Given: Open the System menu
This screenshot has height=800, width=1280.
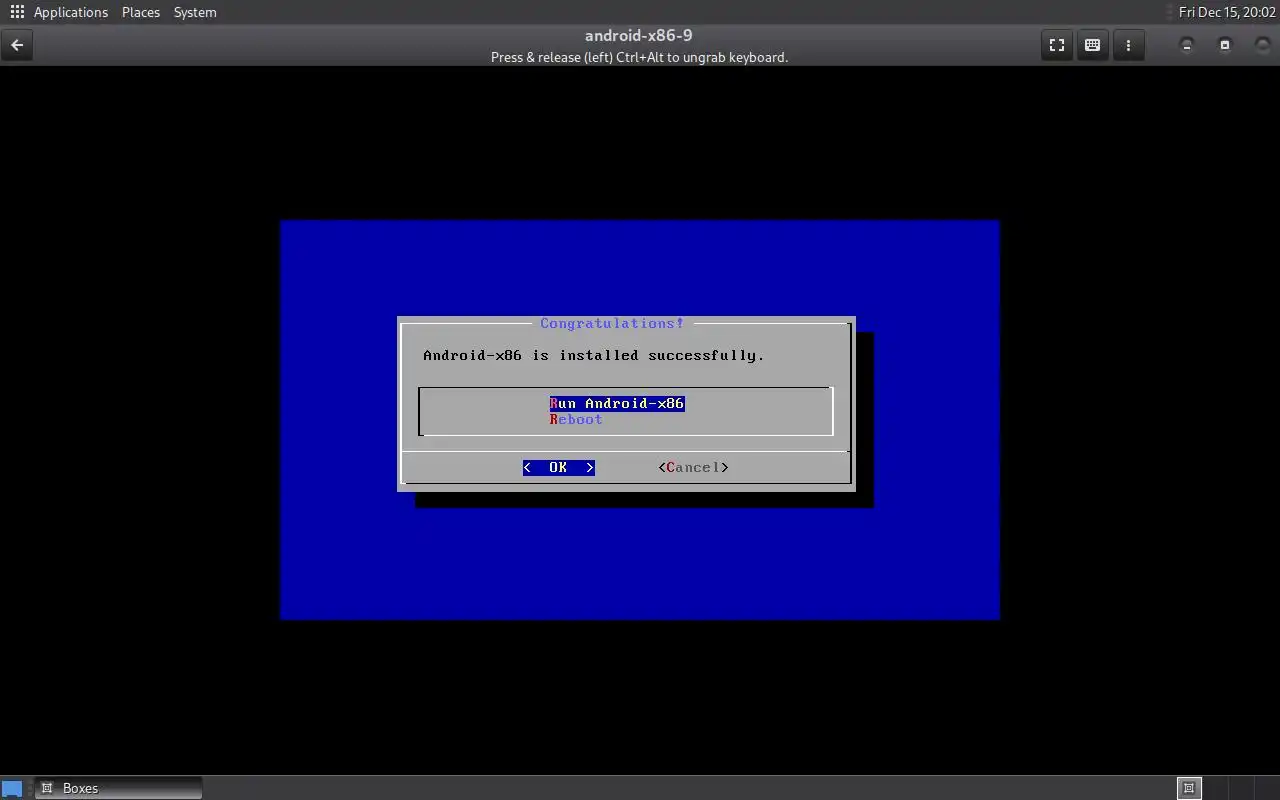Looking at the screenshot, I should pos(195,12).
